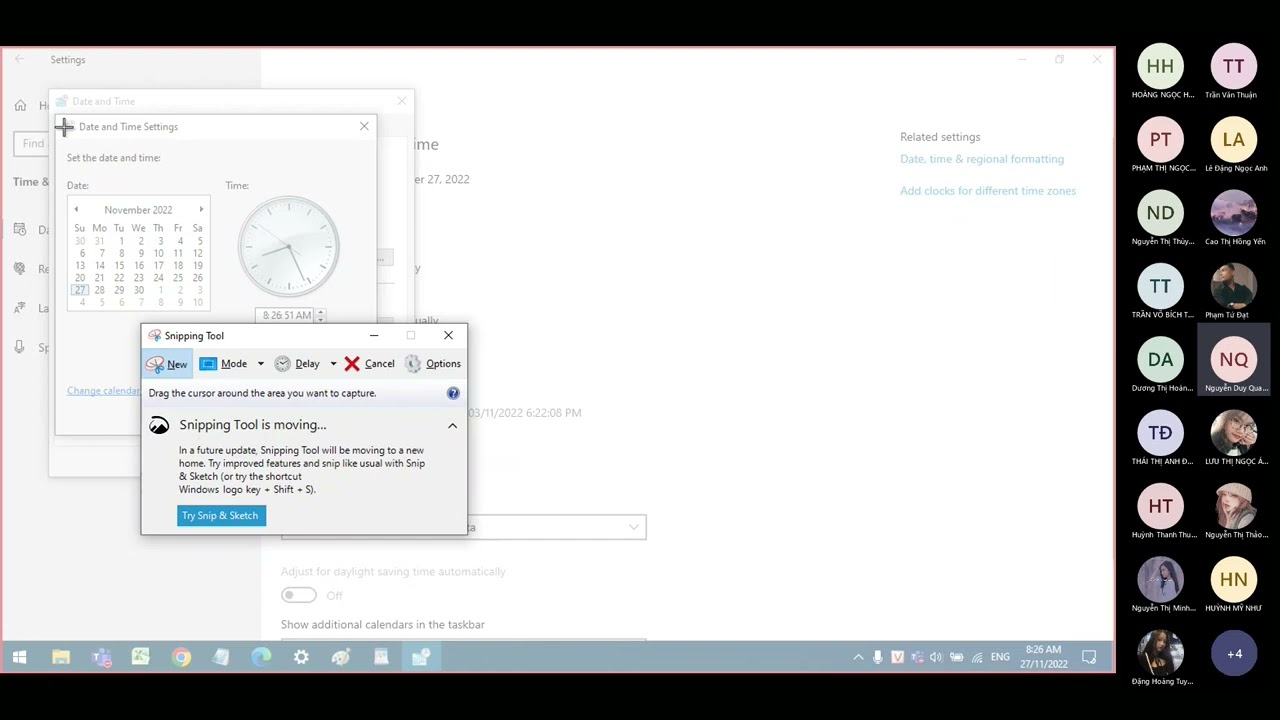Click the Date & time sidebar icon

click(20, 230)
